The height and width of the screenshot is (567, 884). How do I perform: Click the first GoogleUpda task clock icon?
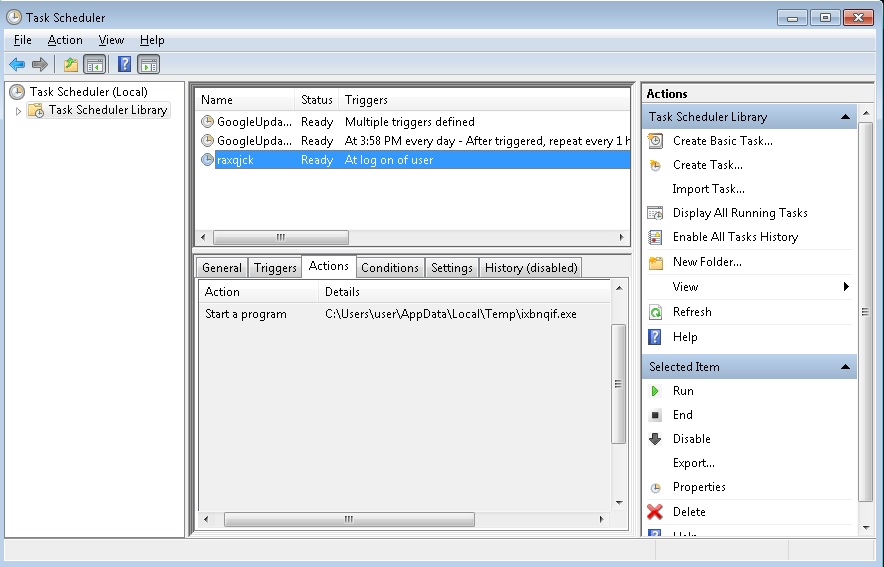click(207, 121)
